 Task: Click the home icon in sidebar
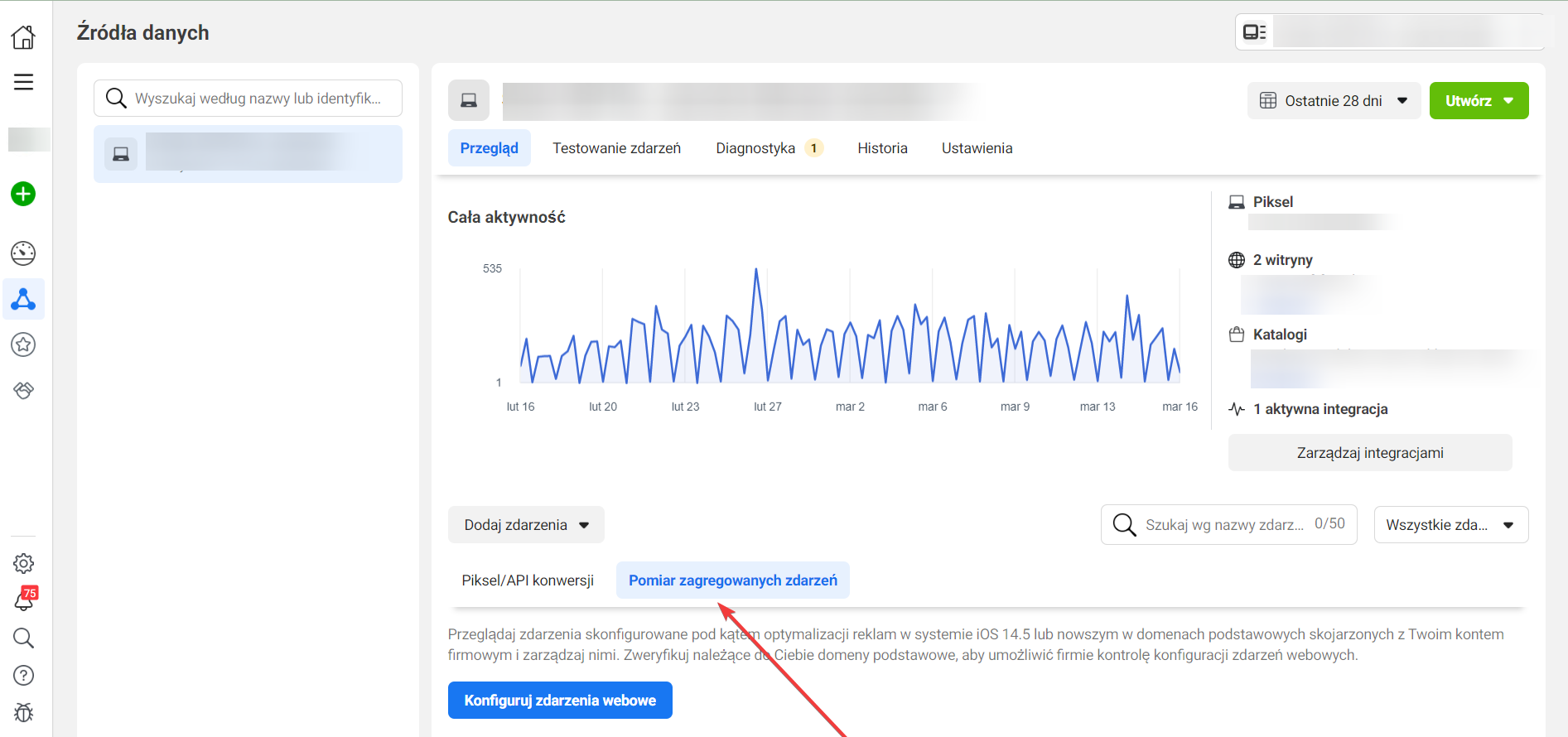click(23, 36)
